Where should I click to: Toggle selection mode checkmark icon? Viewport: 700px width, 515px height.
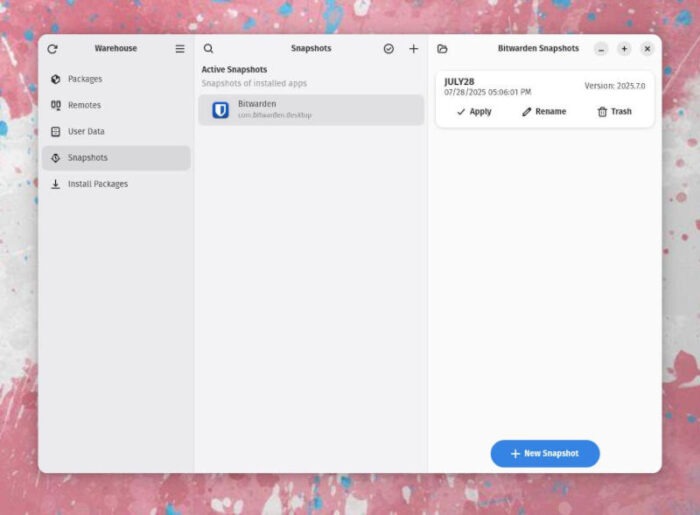[x=389, y=49]
